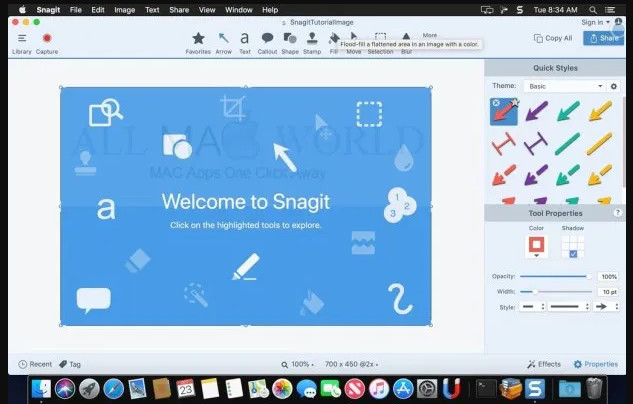The image size is (633, 404).
Task: Open Safari from the Dock
Action: 113,389
